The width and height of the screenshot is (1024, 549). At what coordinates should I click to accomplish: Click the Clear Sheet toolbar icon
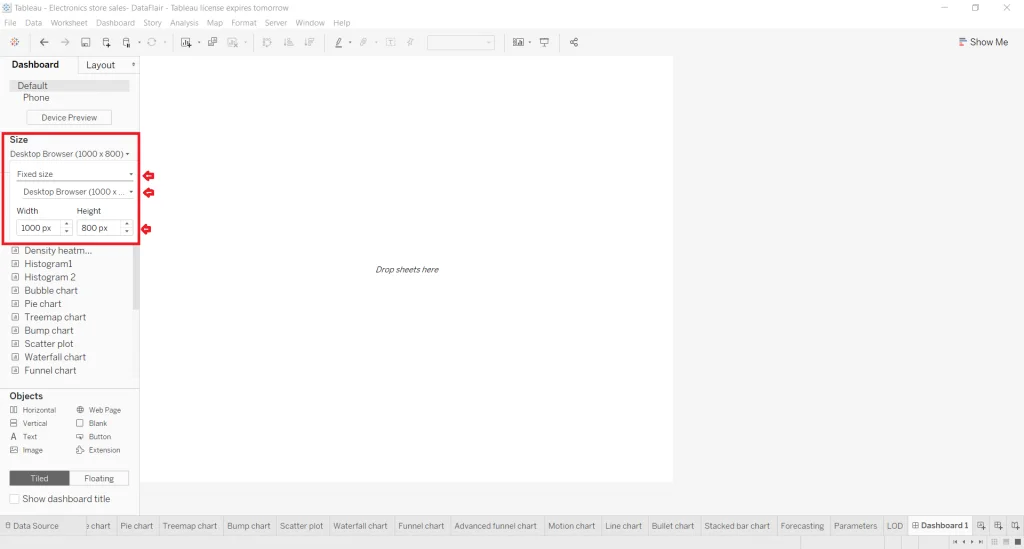point(232,42)
